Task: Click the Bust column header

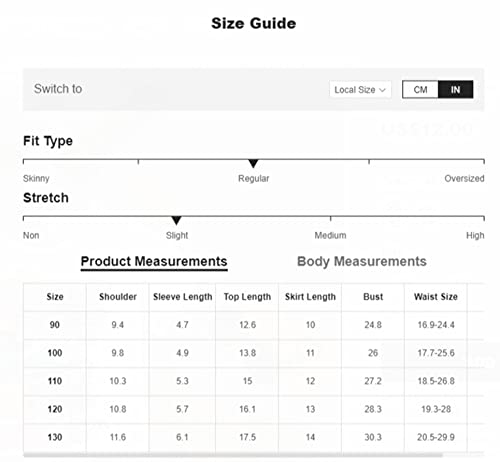Action: coord(373,297)
